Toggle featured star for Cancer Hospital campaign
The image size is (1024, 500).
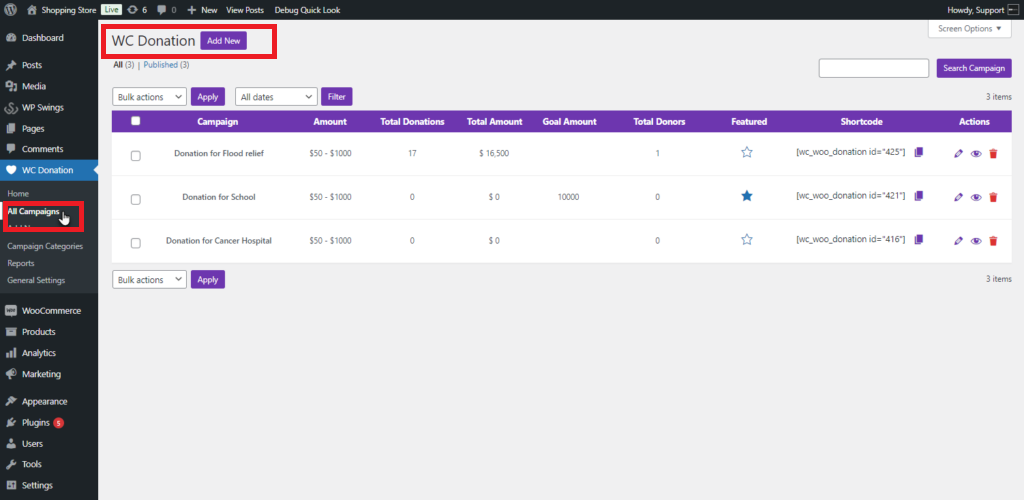click(x=747, y=240)
